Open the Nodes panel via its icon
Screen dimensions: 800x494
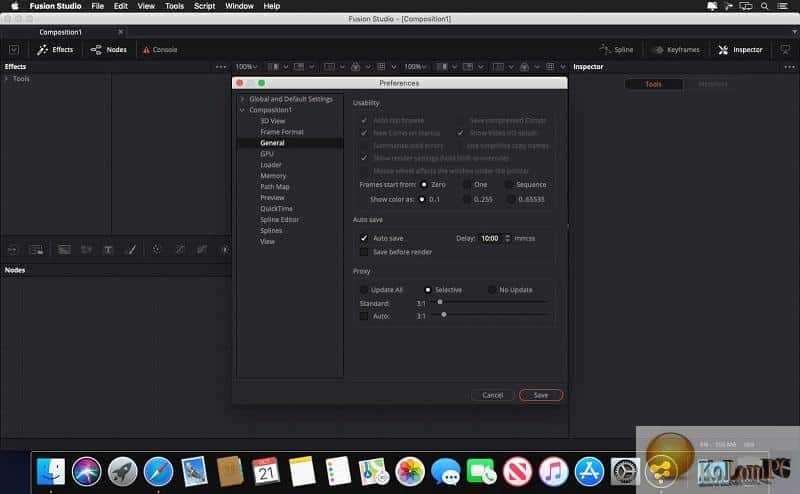point(95,50)
